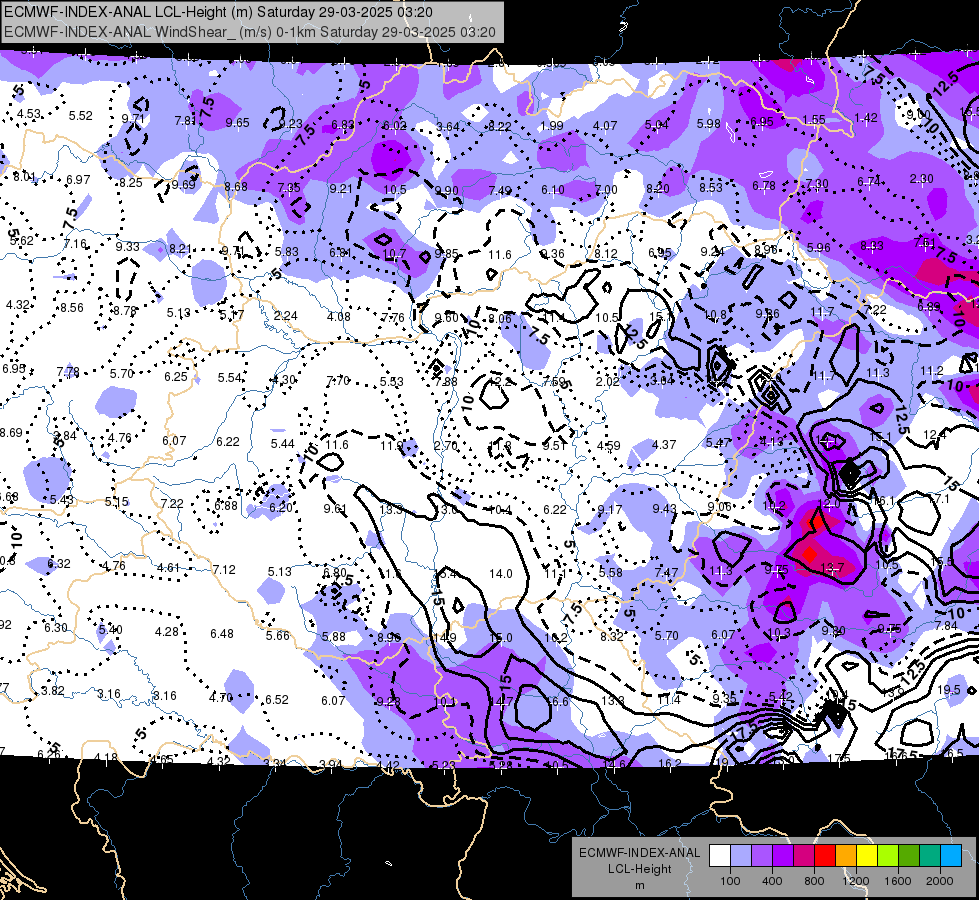Click the map value '1.55'
Image resolution: width=979 pixels, height=900 pixels.
pos(814,119)
